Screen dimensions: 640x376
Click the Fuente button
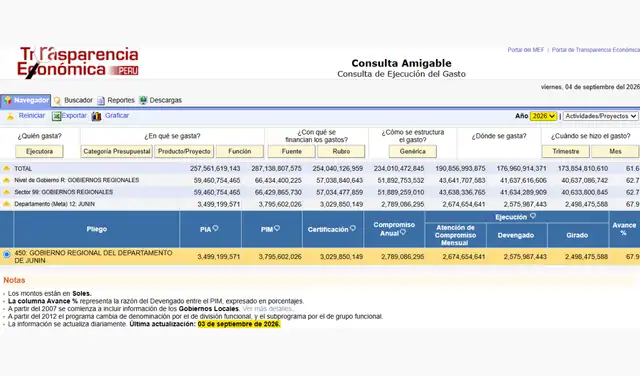291,151
